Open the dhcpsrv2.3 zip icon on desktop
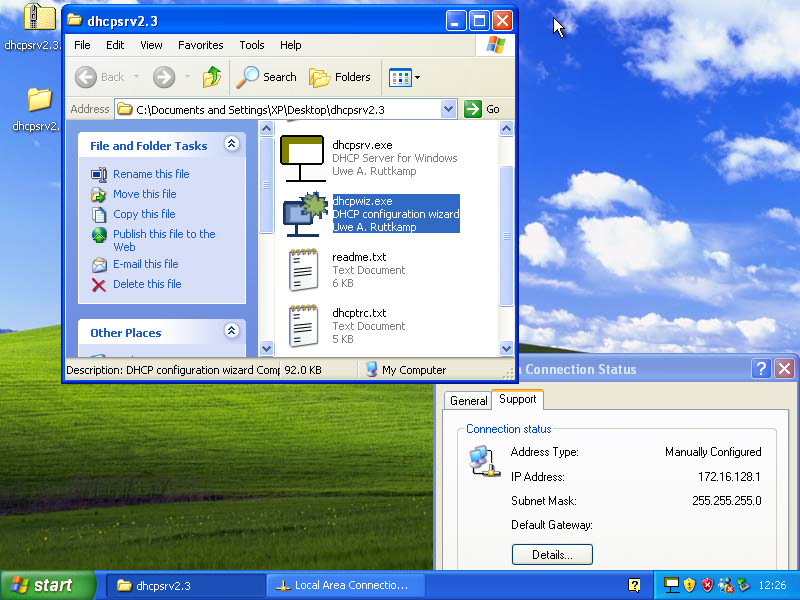Image resolution: width=800 pixels, height=600 pixels. (39, 19)
